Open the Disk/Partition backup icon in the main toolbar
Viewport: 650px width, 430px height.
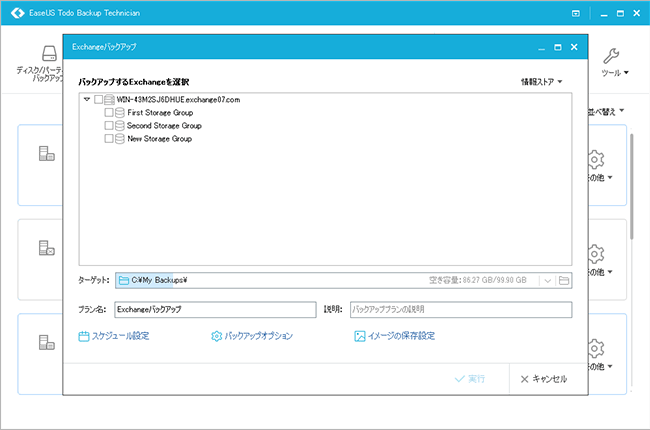(49, 53)
